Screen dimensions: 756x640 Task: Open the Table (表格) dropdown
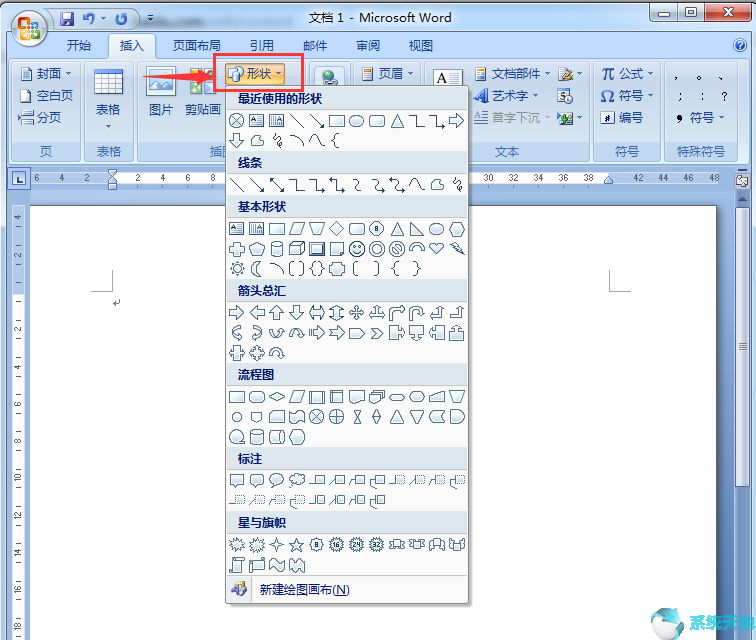click(x=108, y=99)
